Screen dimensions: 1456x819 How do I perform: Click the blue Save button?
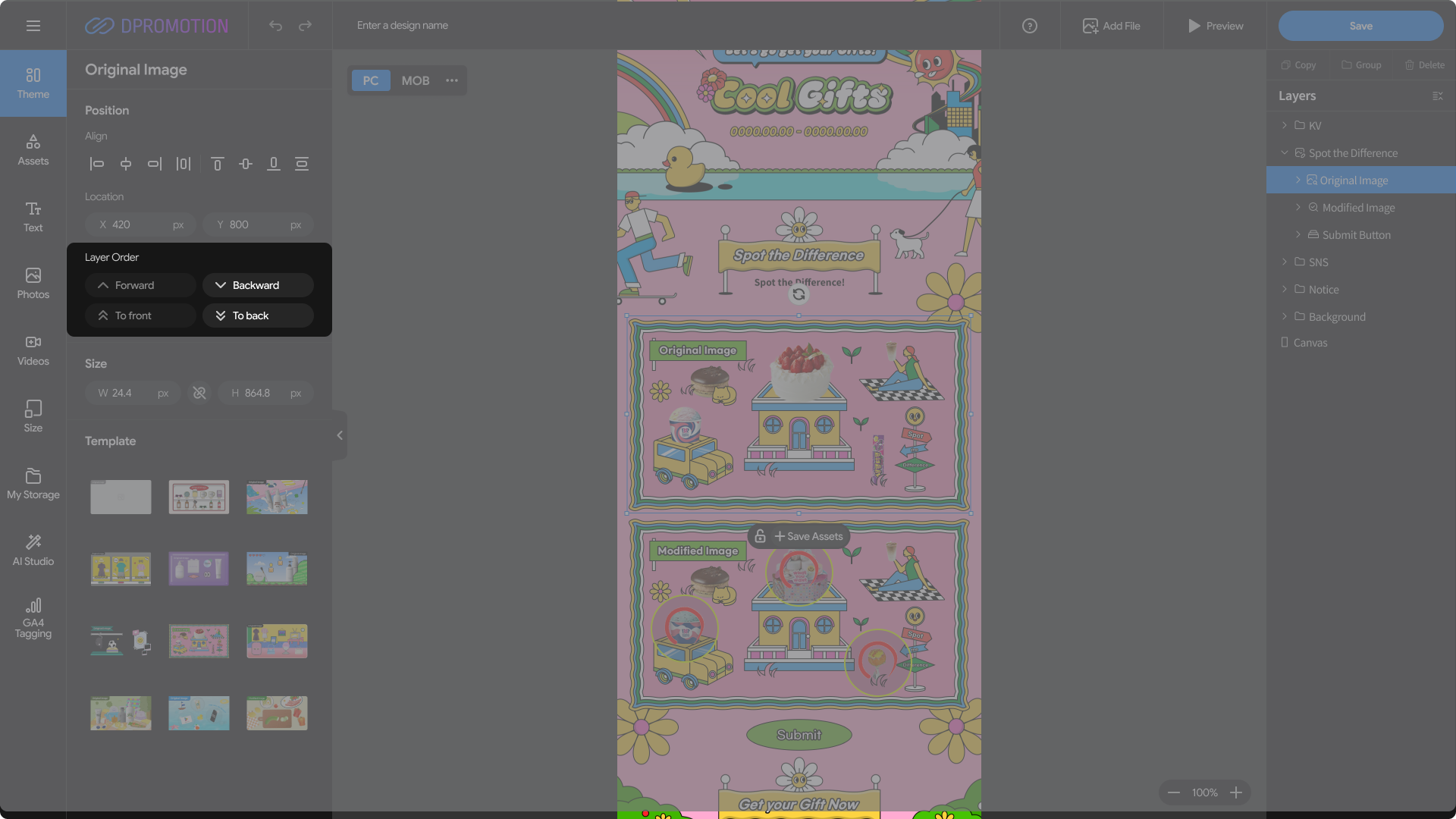coord(1360,26)
